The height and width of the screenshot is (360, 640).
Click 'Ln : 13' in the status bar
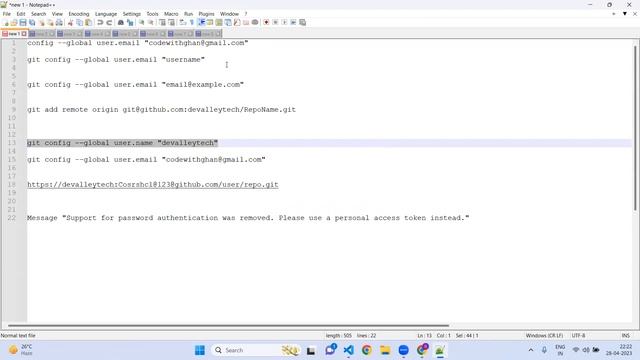[424, 336]
